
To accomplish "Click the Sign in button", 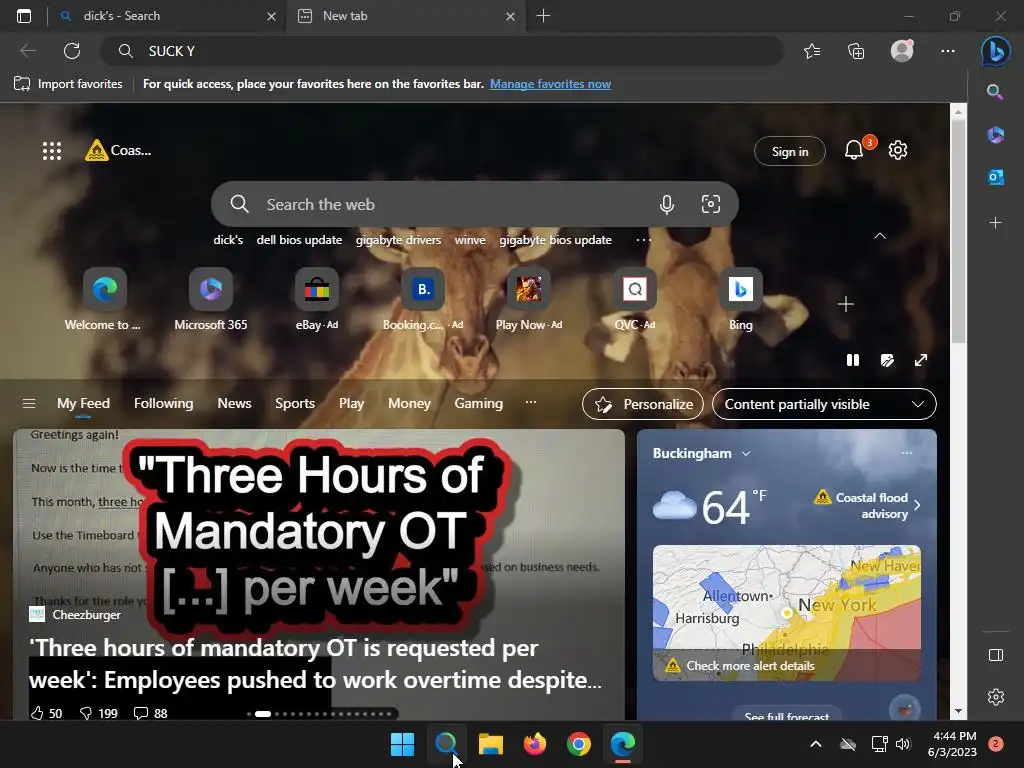I will (x=790, y=152).
